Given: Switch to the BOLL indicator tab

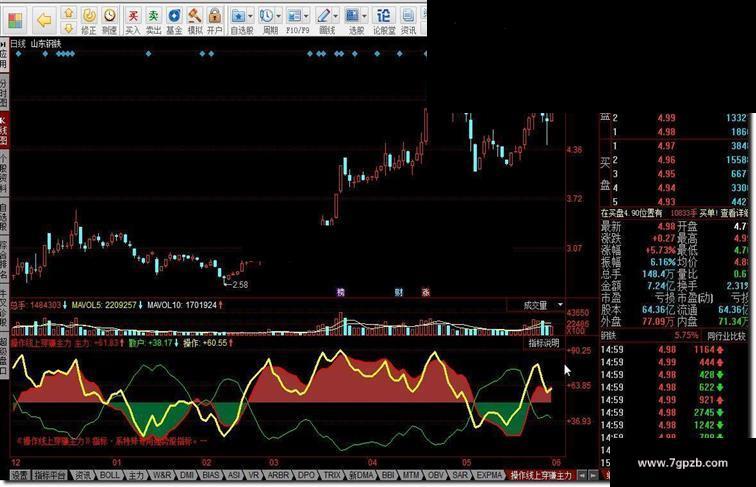Looking at the screenshot, I should point(109,475).
